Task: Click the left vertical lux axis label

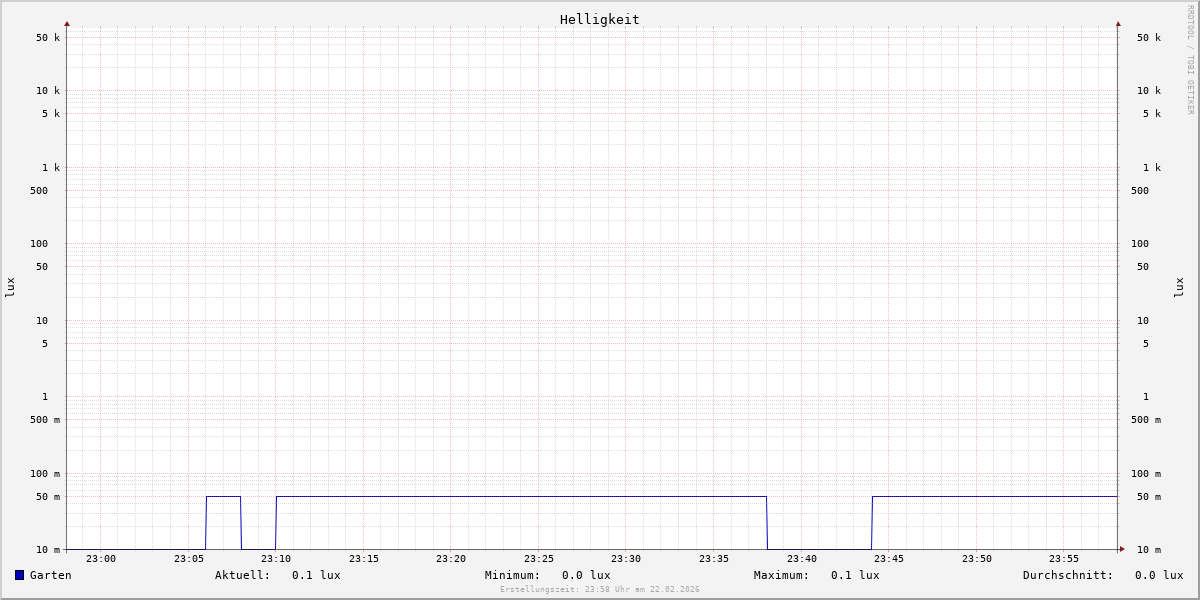Action: [x=10, y=287]
